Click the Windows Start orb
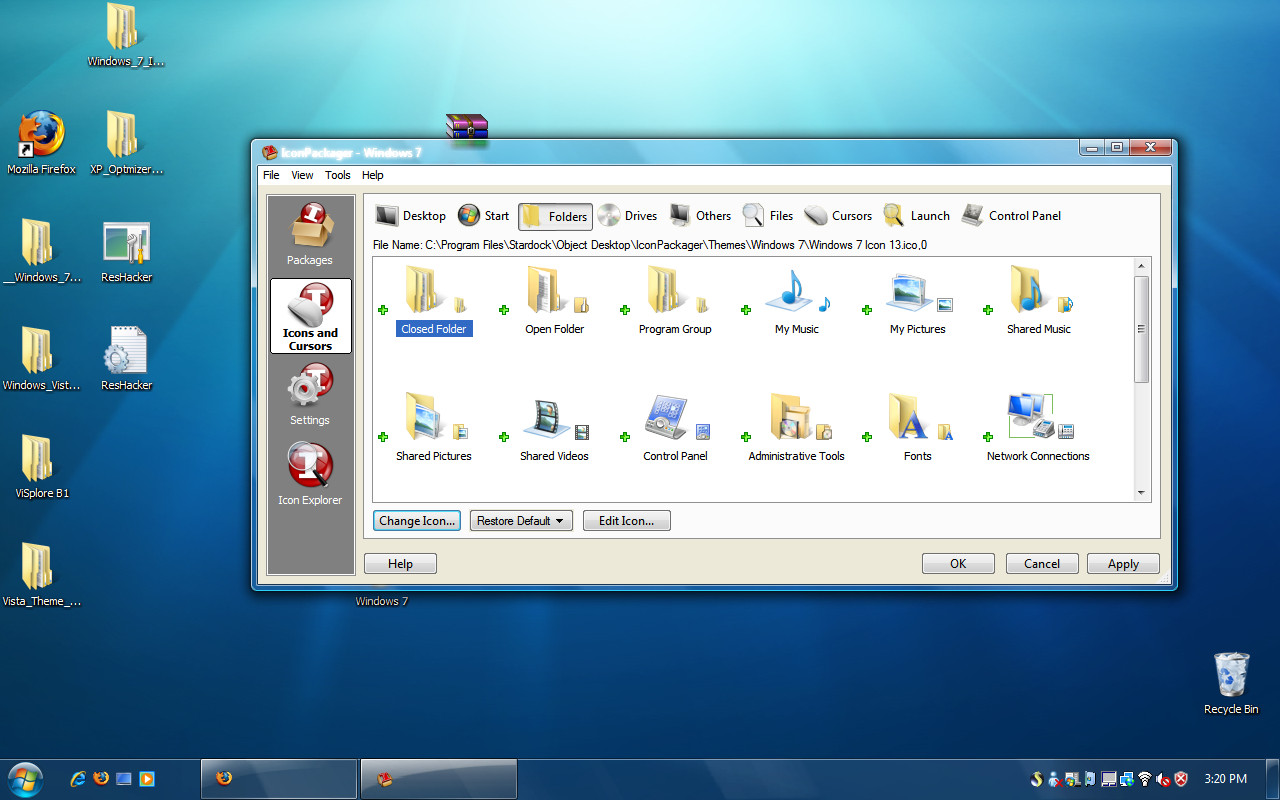This screenshot has width=1280, height=800. coord(25,778)
